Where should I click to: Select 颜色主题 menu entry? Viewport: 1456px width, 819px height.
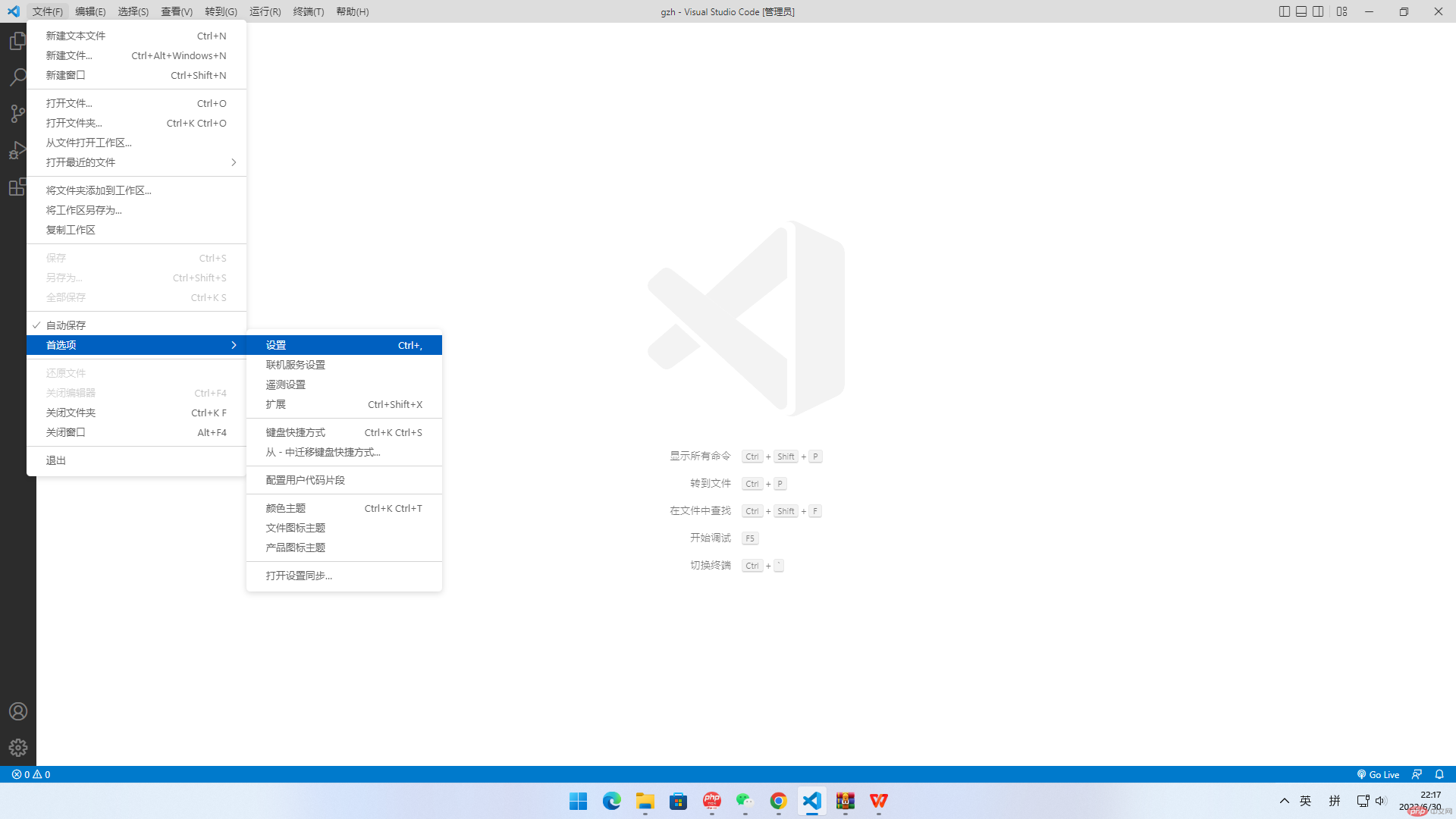[x=344, y=508]
